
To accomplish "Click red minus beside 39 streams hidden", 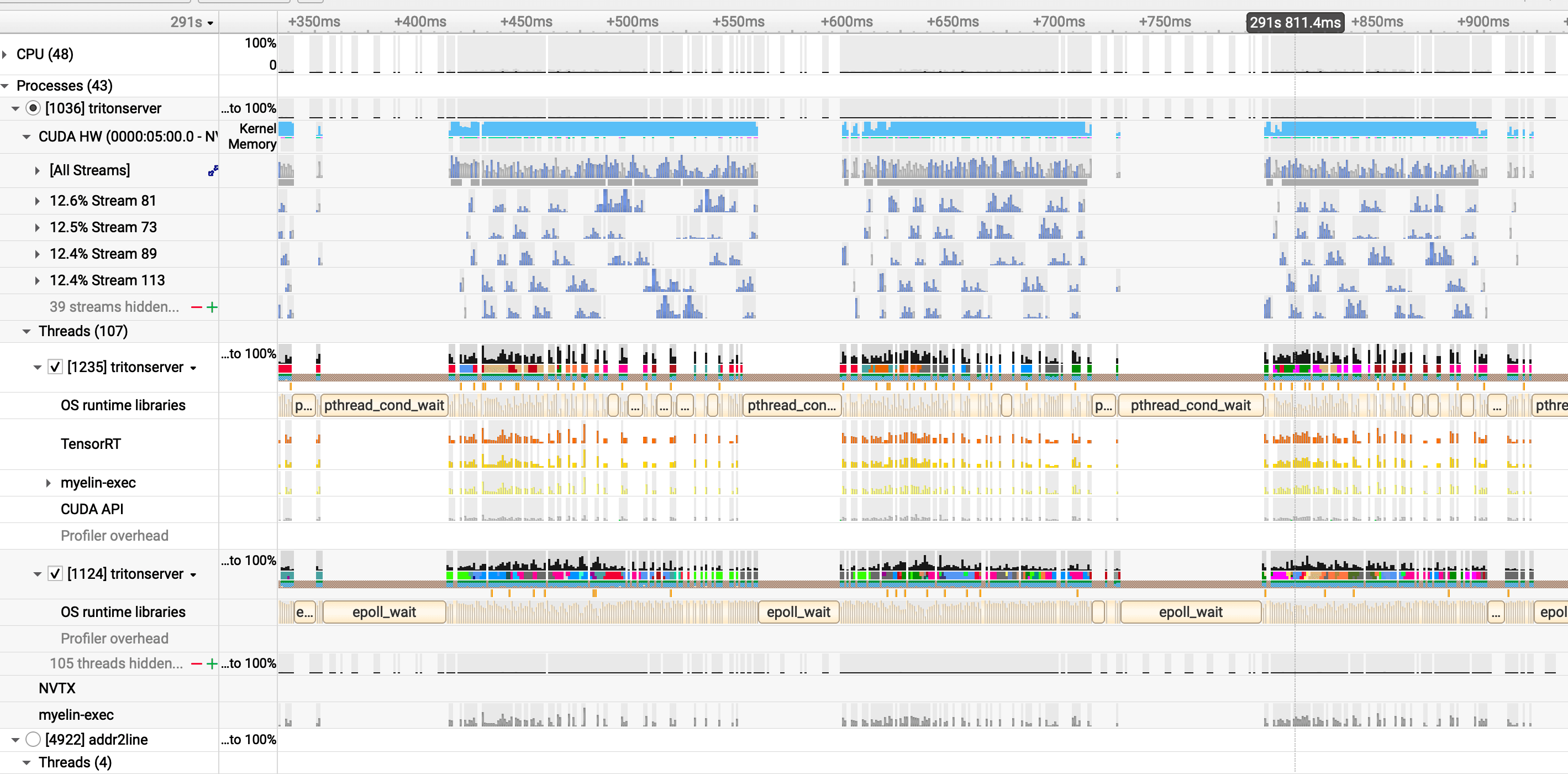I will 196,307.
